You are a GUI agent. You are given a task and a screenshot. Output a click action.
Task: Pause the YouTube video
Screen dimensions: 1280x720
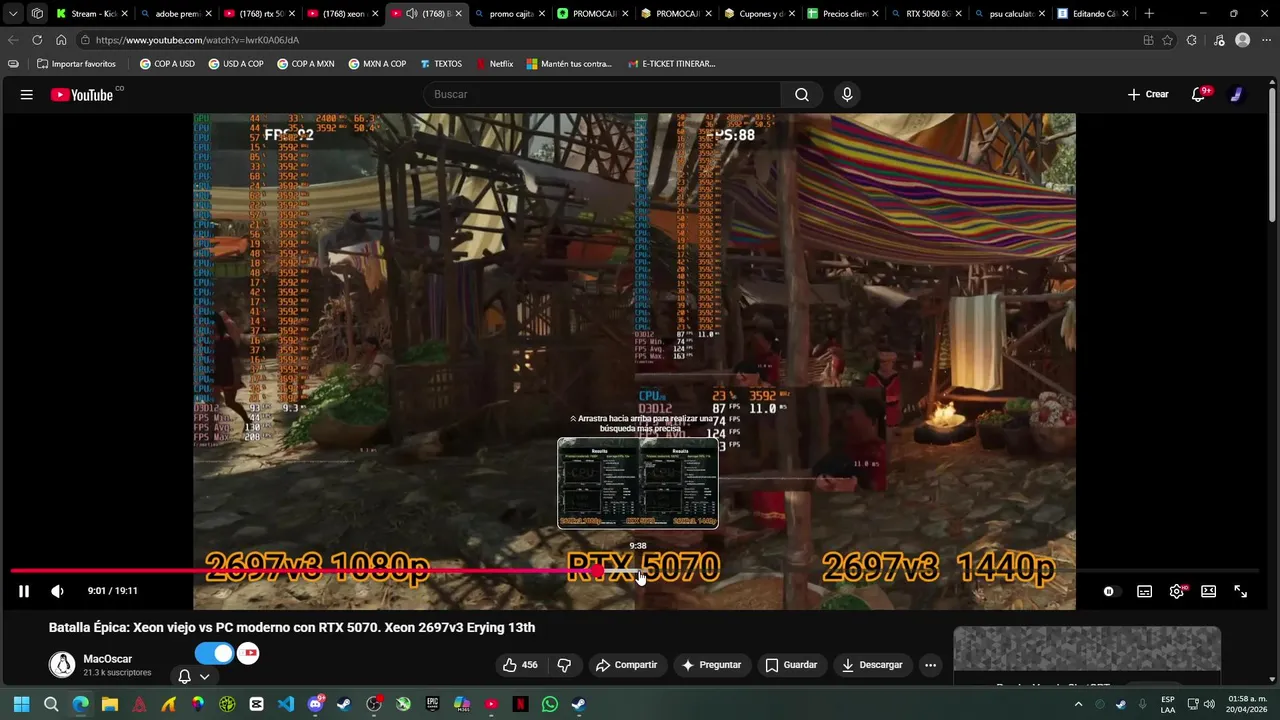[x=24, y=591]
